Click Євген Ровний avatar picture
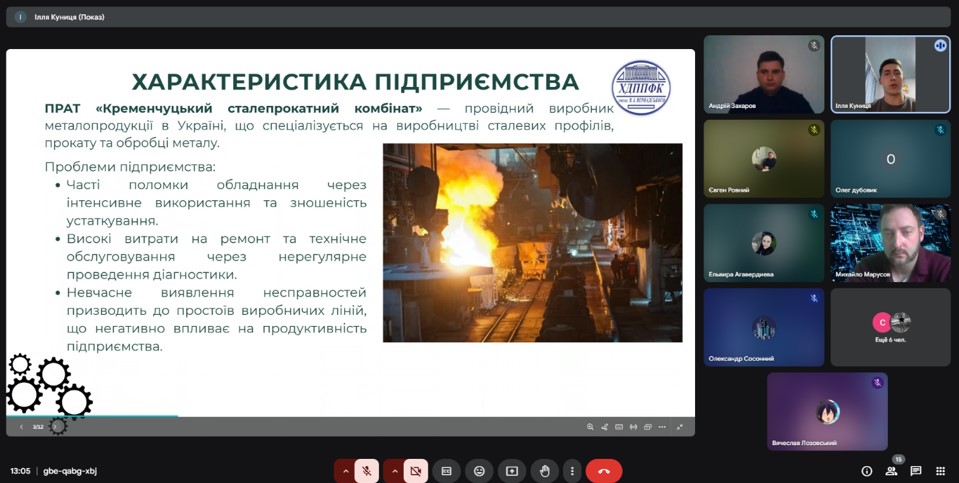Screen dimensions: 959x483 (764, 159)
